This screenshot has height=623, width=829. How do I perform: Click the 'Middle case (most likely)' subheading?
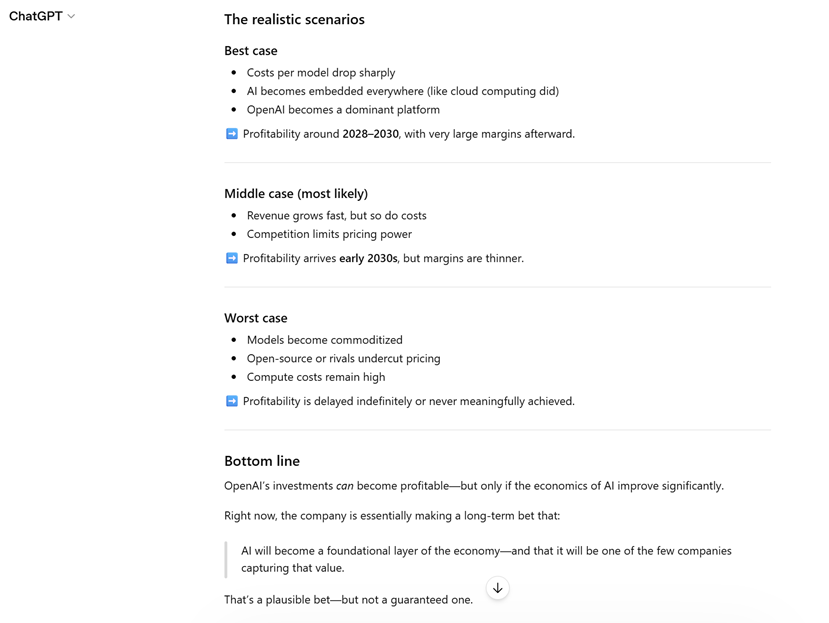(296, 193)
